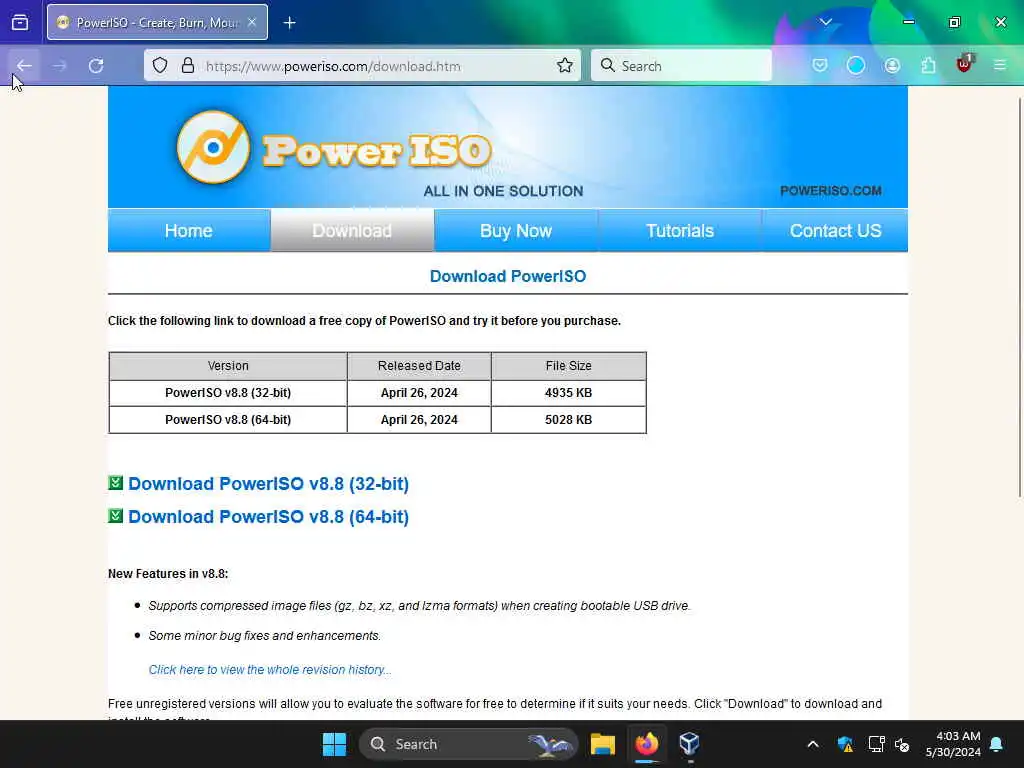Click the browser Search field

(681, 65)
